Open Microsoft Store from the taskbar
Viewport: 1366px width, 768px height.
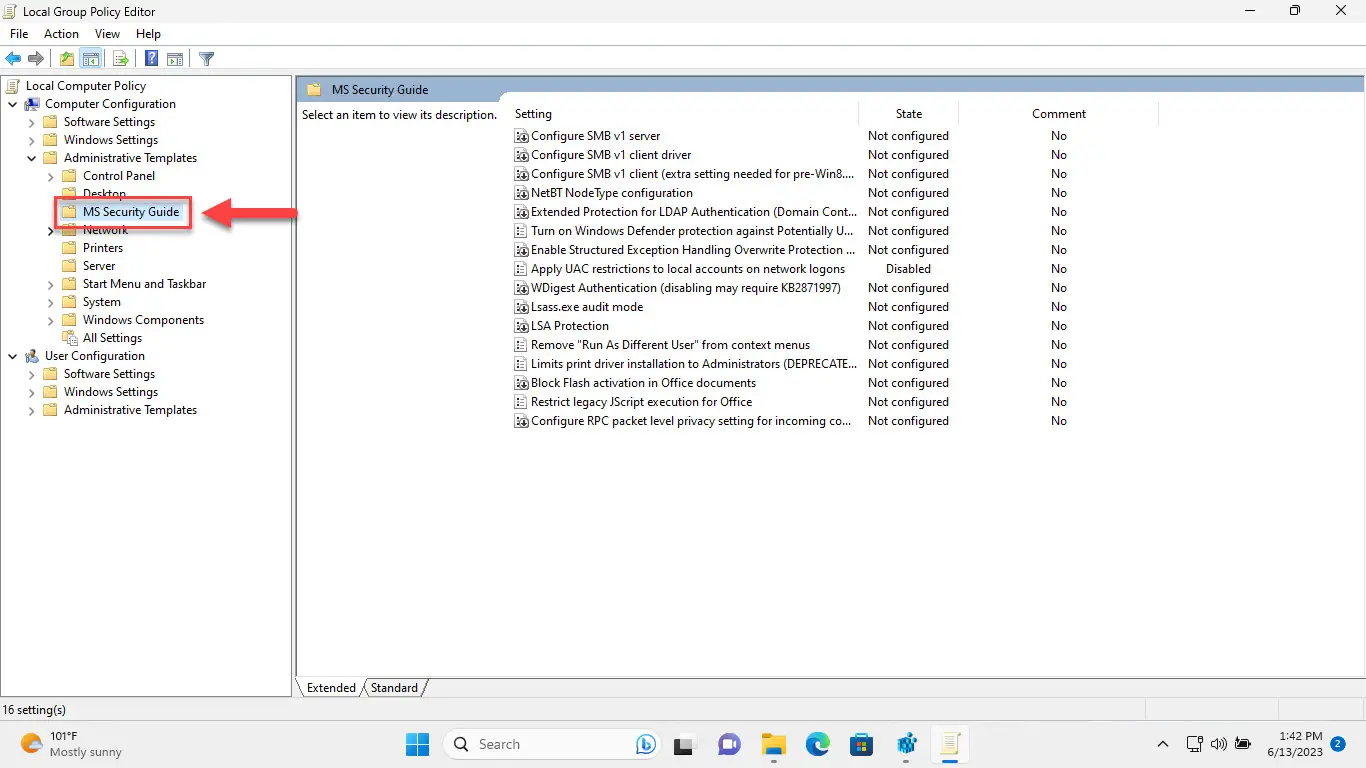862,744
